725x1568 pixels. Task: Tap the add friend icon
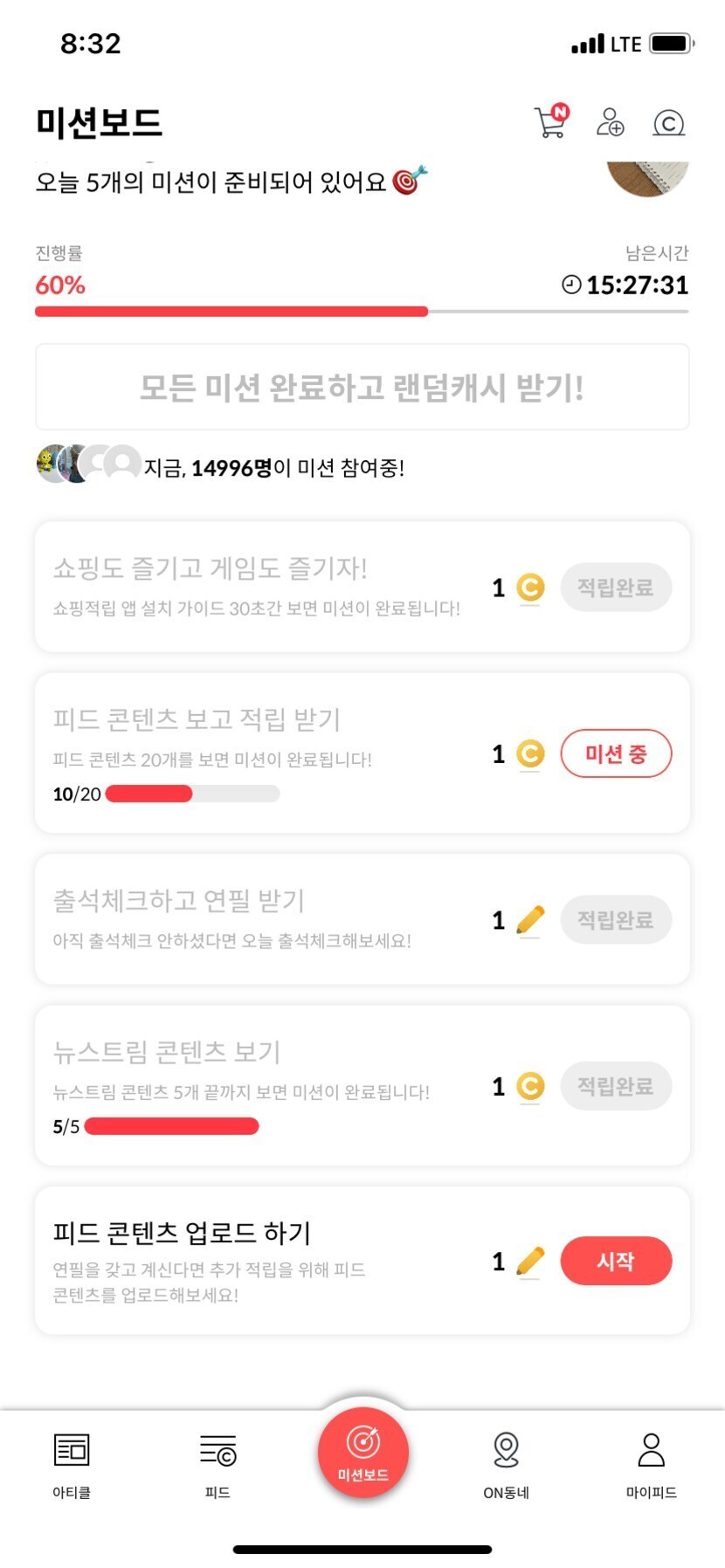point(610,122)
